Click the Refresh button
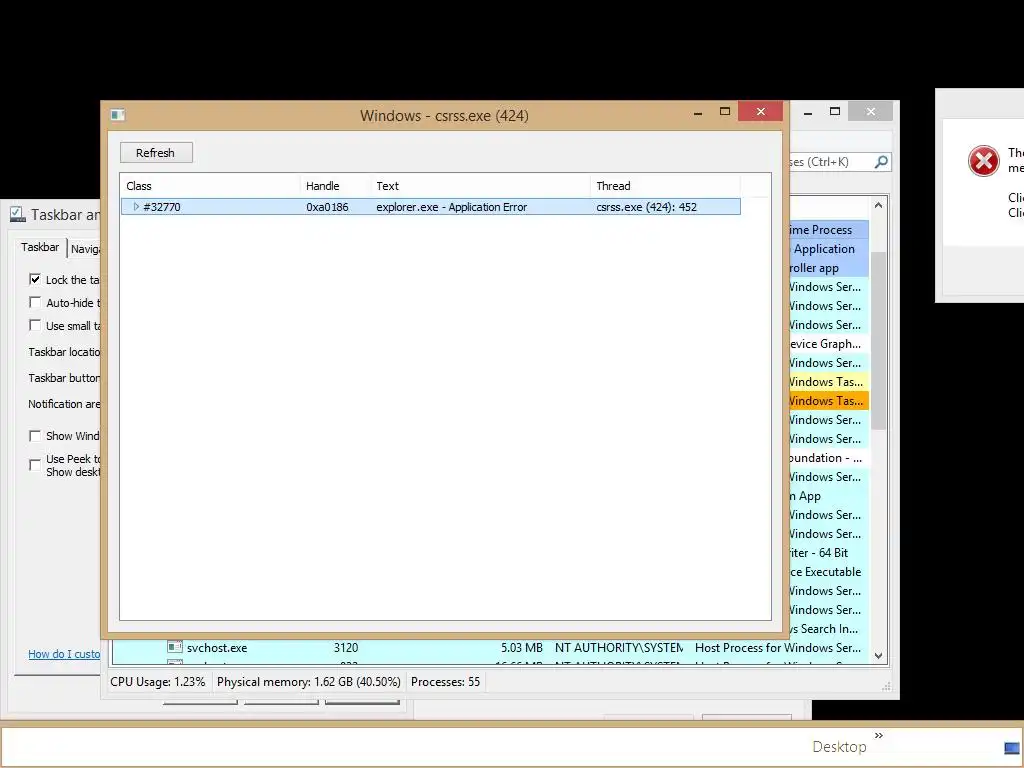 point(156,153)
